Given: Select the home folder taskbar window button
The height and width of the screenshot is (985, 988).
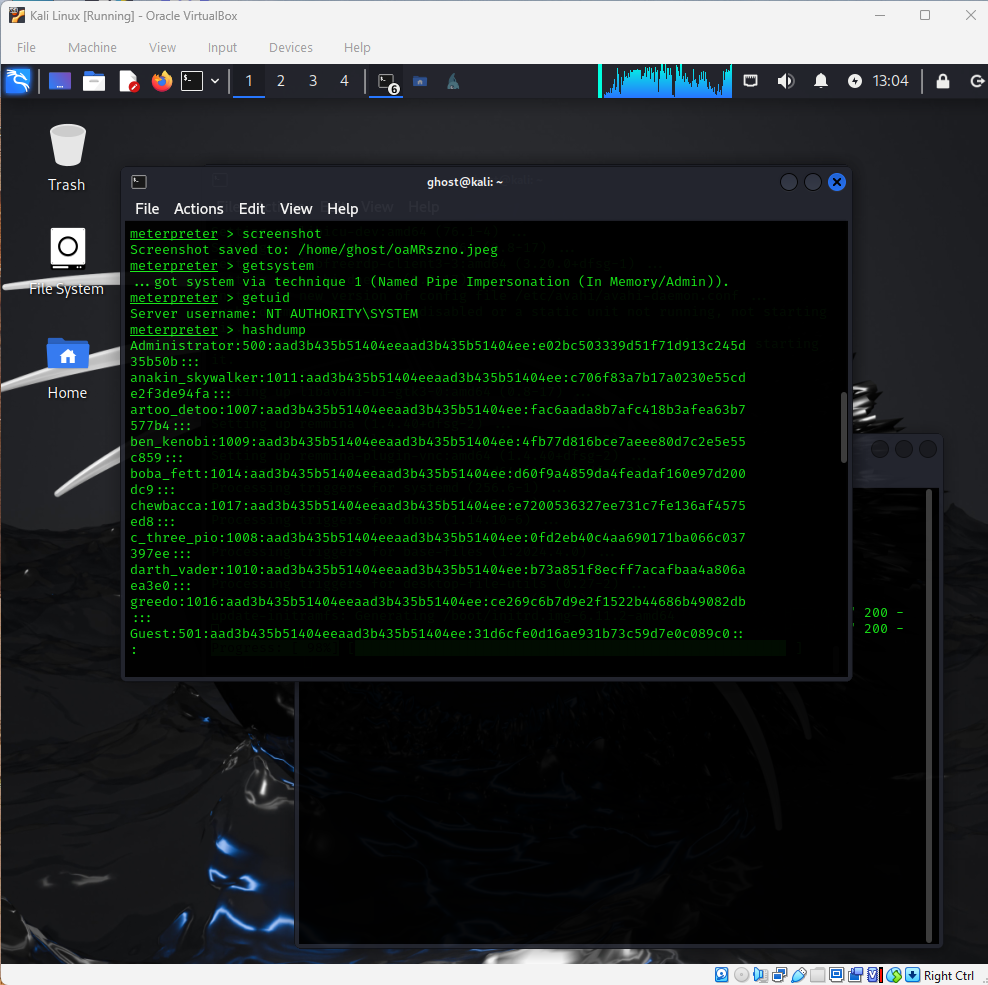Looking at the screenshot, I should pyautogui.click(x=420, y=81).
